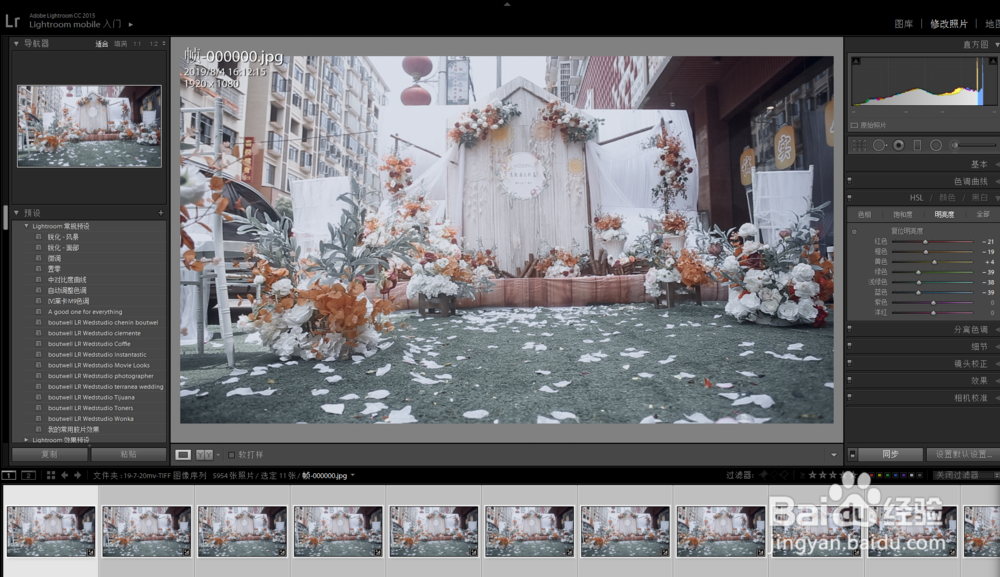Apply boutwell LR Wedstudio Coffe preset

point(89,344)
